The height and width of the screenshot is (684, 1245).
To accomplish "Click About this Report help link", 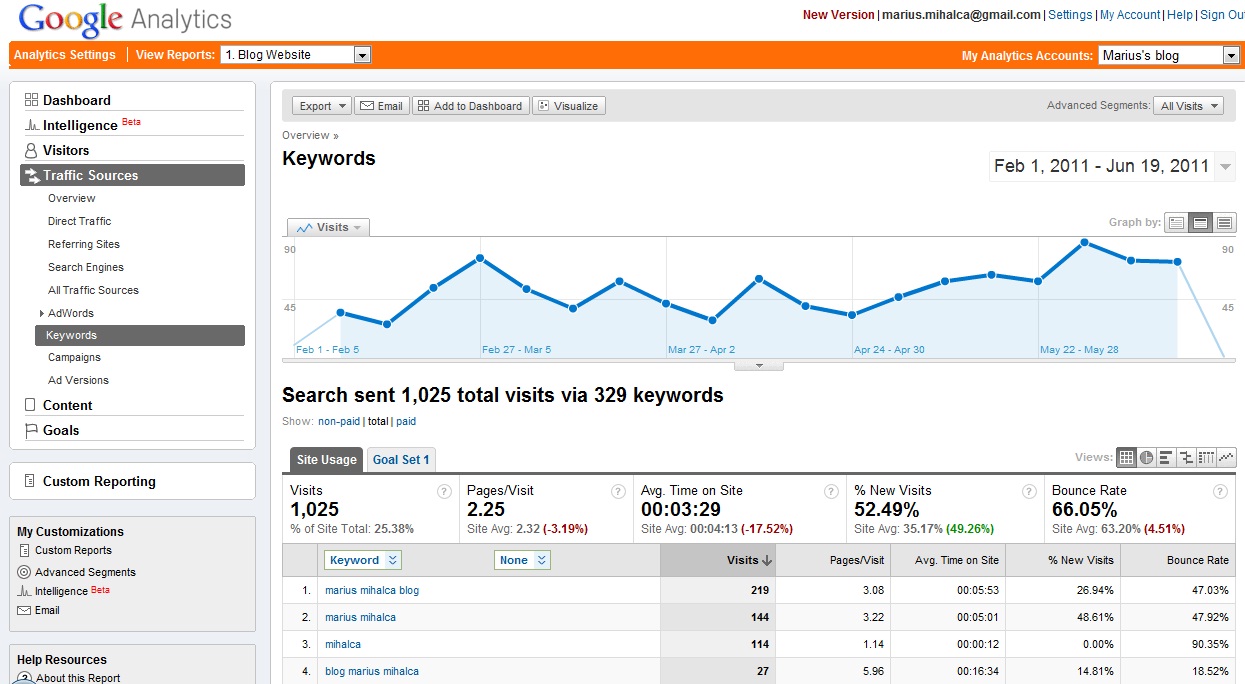I will [x=78, y=678].
